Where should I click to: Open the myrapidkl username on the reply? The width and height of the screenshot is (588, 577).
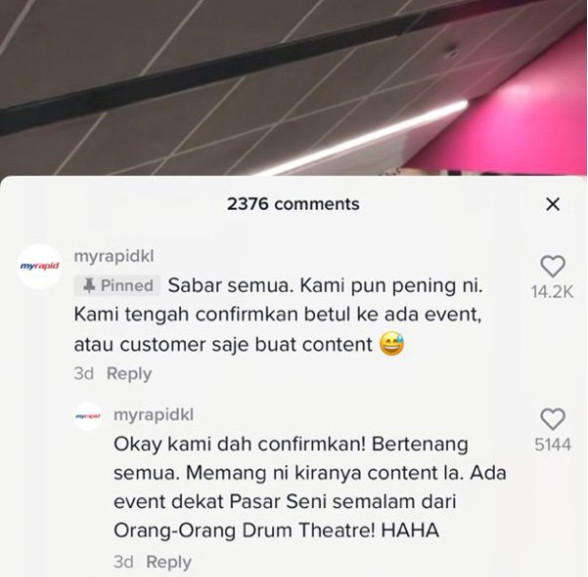[x=154, y=415]
